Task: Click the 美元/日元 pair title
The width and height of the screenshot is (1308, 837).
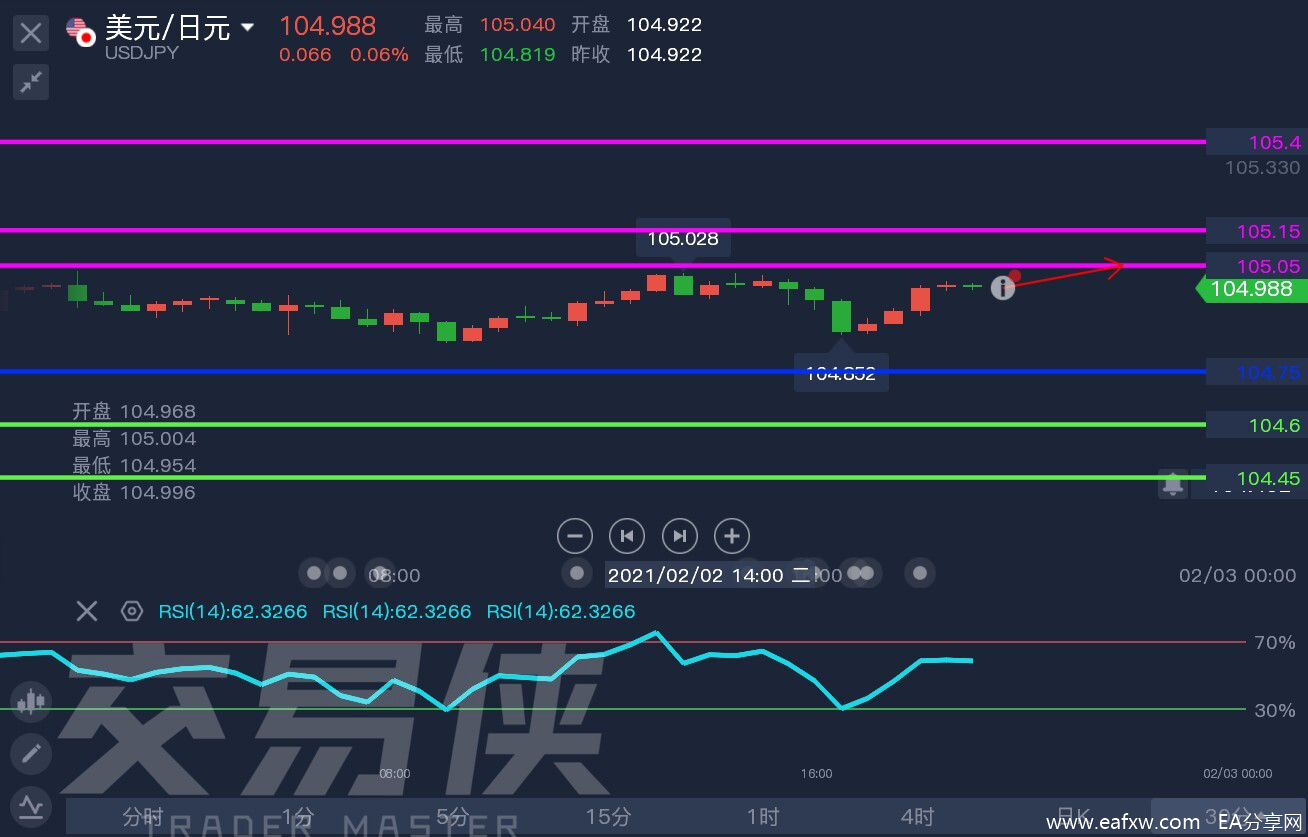Action: [x=168, y=27]
